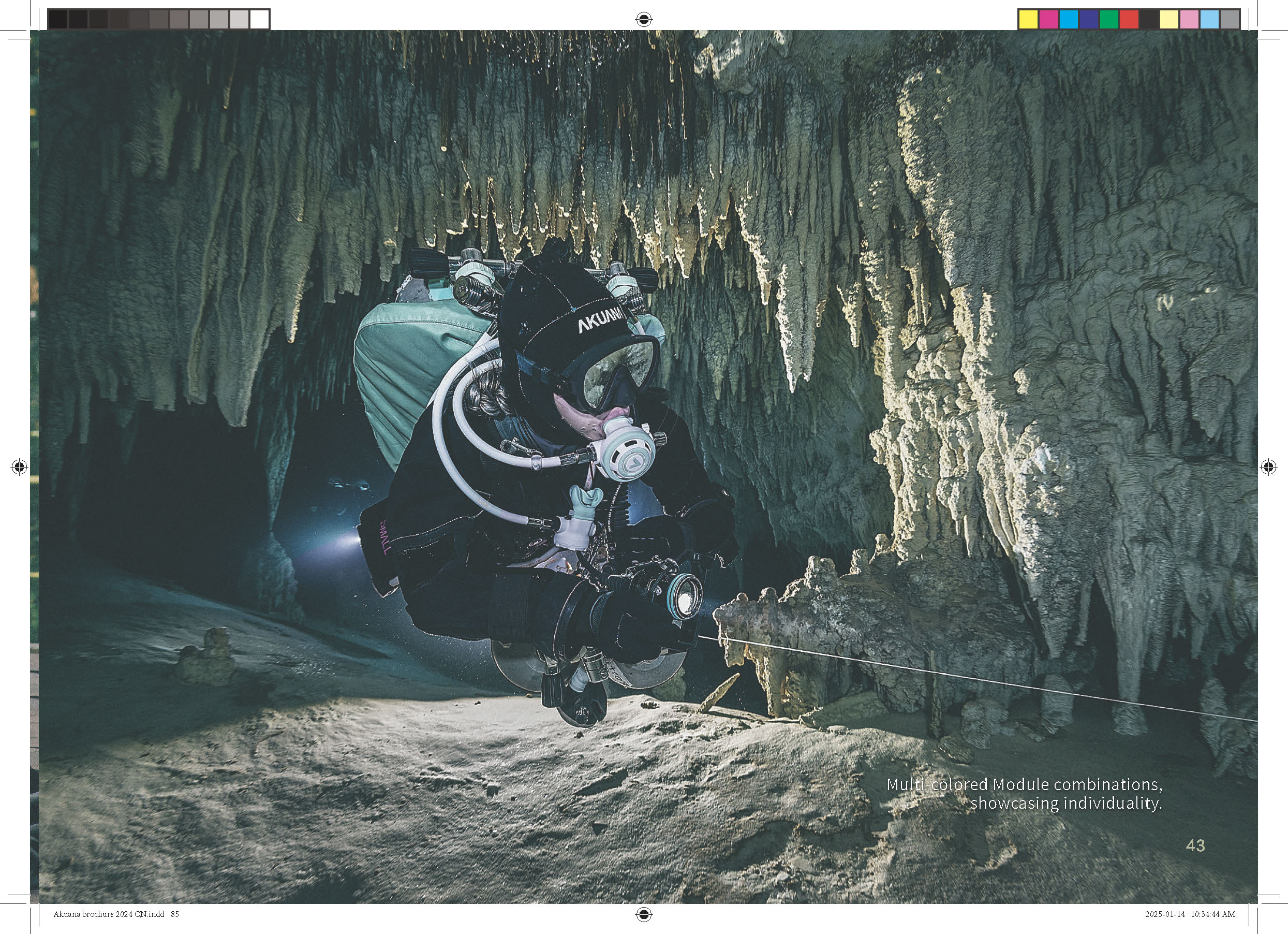Viewport: 1288px width, 934px height.
Task: Select the magenta color bar swatch
Action: point(1048,19)
